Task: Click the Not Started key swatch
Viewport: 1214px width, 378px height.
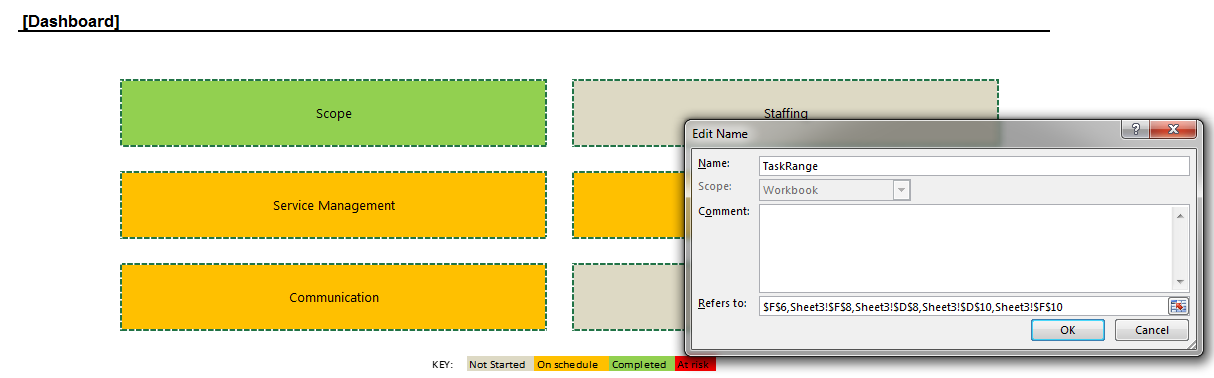Action: pyautogui.click(x=499, y=365)
